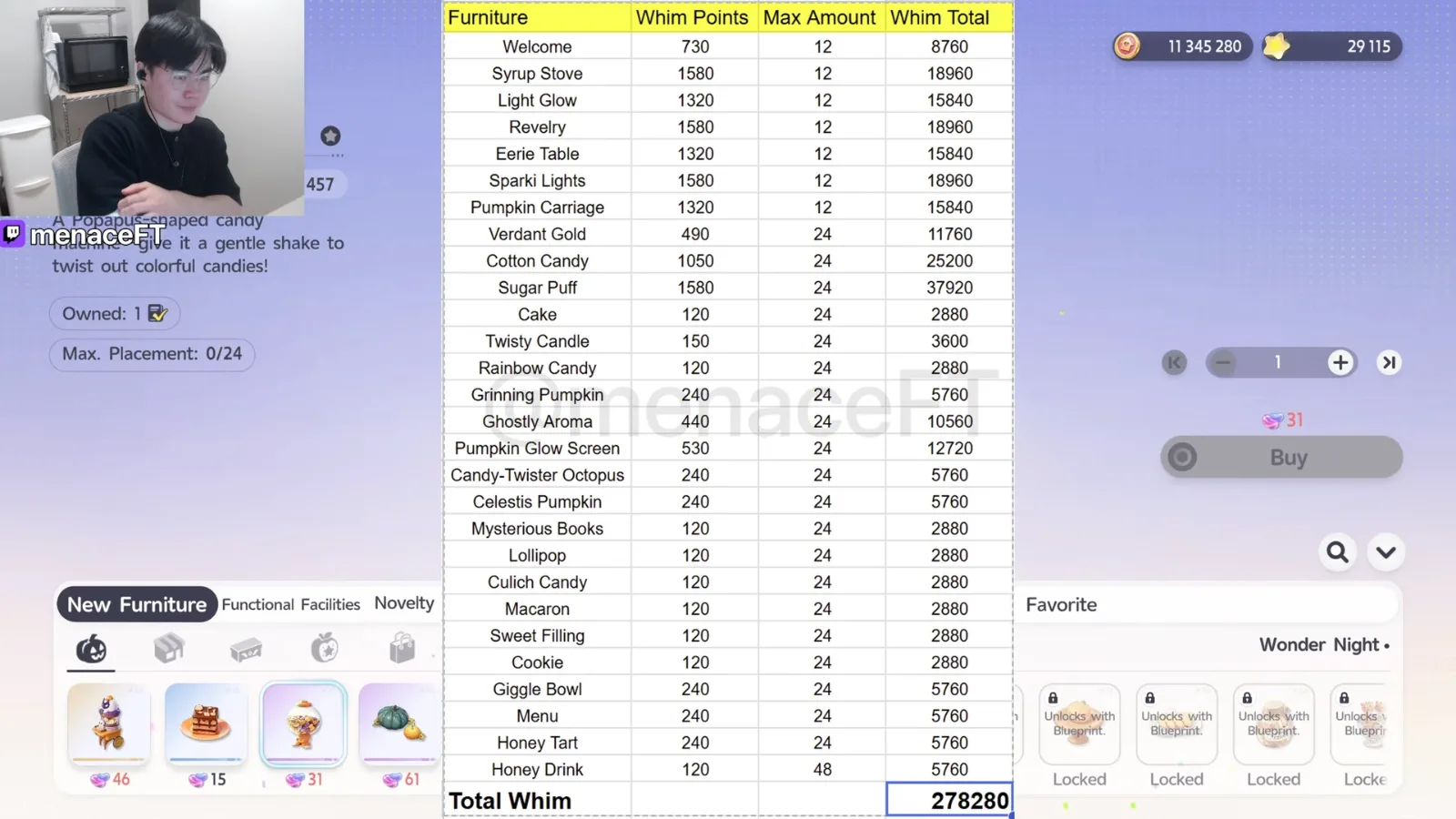Open the apple furniture category icon
The height and width of the screenshot is (819, 1456).
tap(324, 648)
